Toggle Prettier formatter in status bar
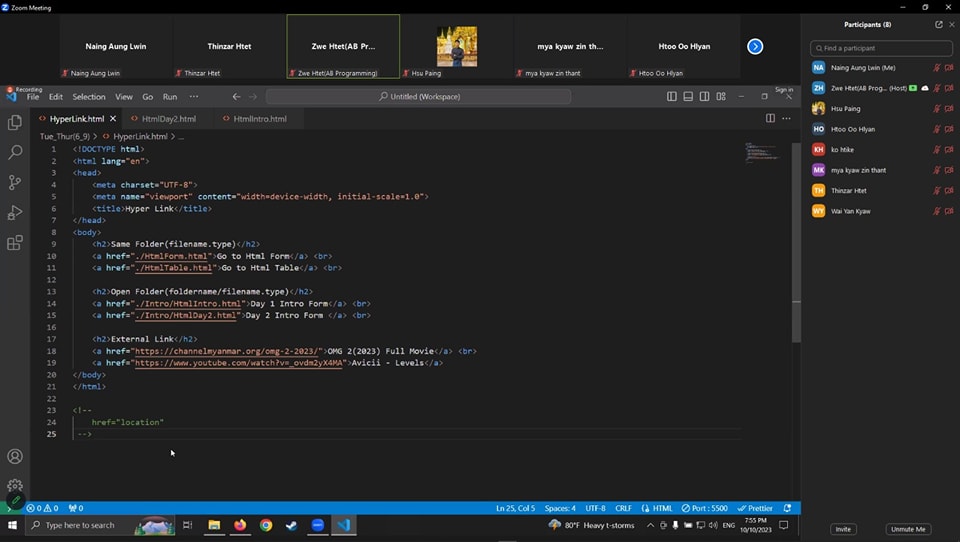The width and height of the screenshot is (960, 542). click(x=754, y=508)
